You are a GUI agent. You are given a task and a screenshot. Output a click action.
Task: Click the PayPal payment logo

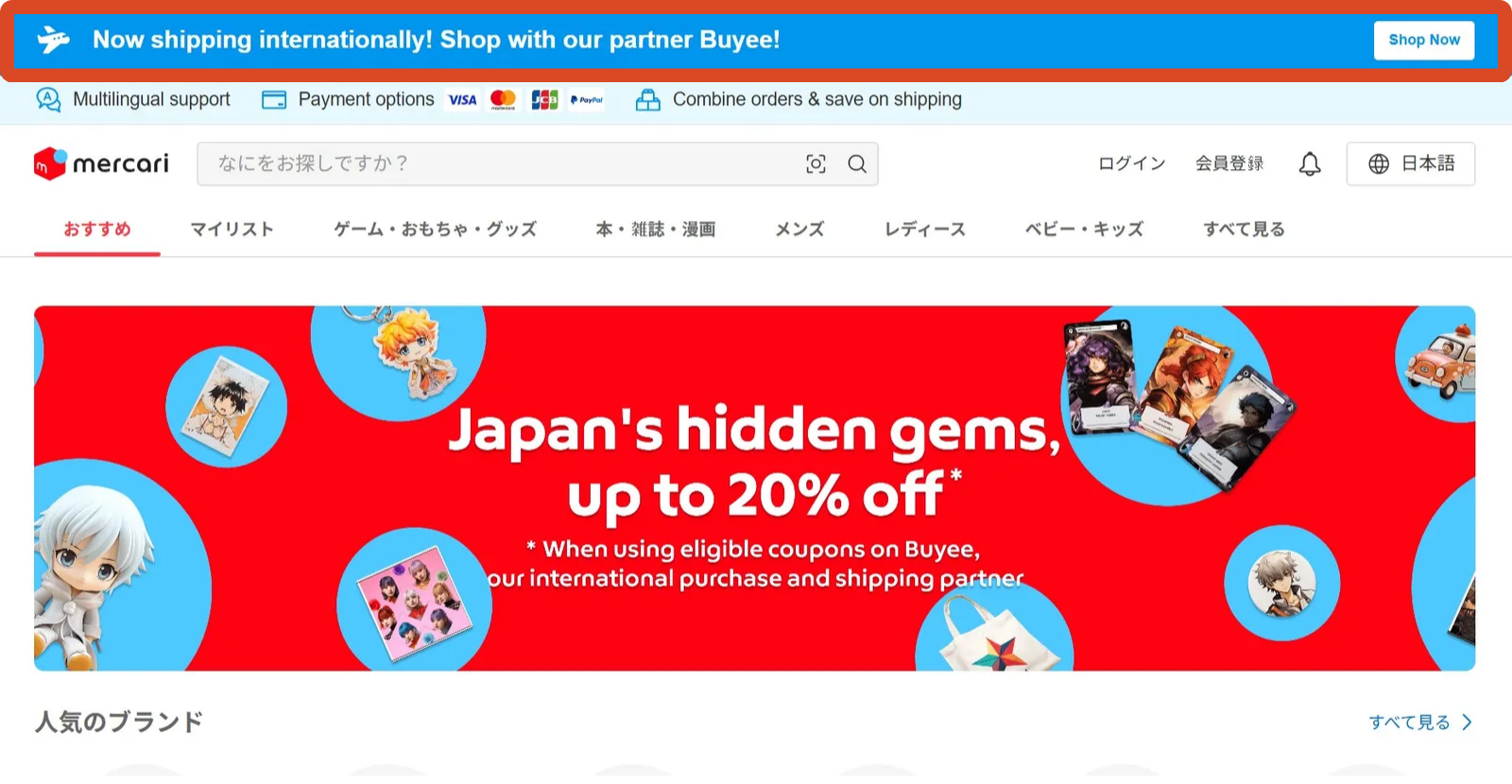[587, 99]
